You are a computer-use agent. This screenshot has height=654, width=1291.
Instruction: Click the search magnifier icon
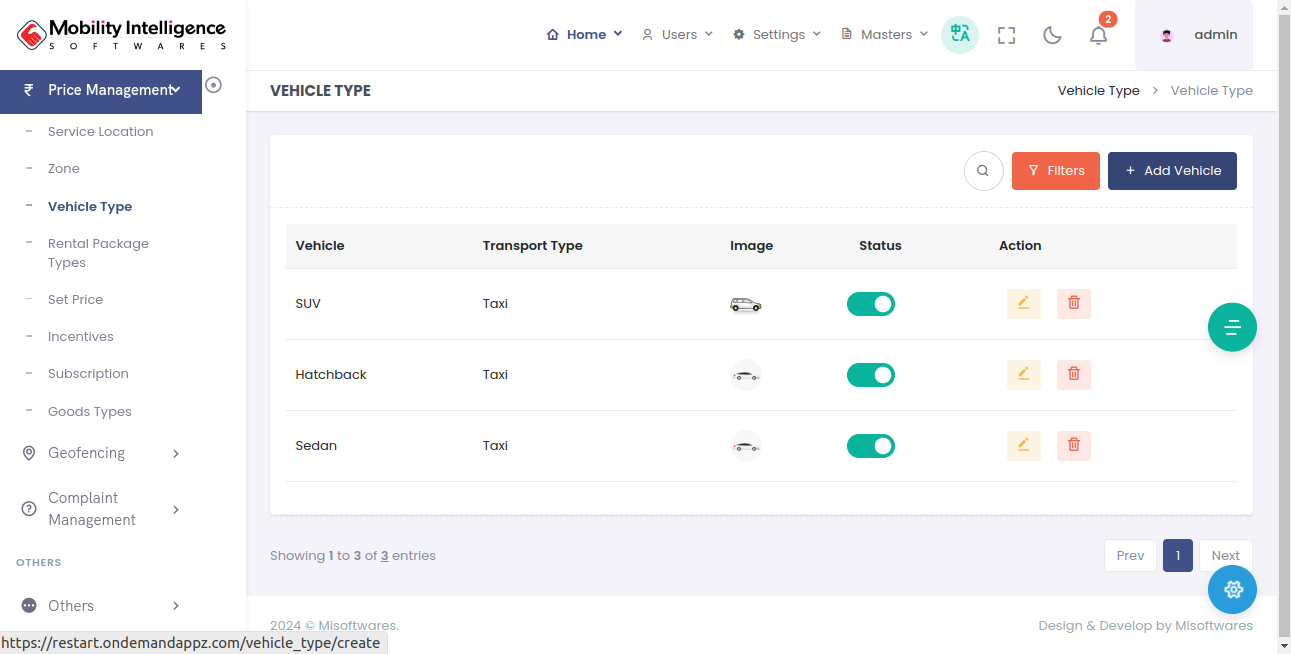[983, 171]
